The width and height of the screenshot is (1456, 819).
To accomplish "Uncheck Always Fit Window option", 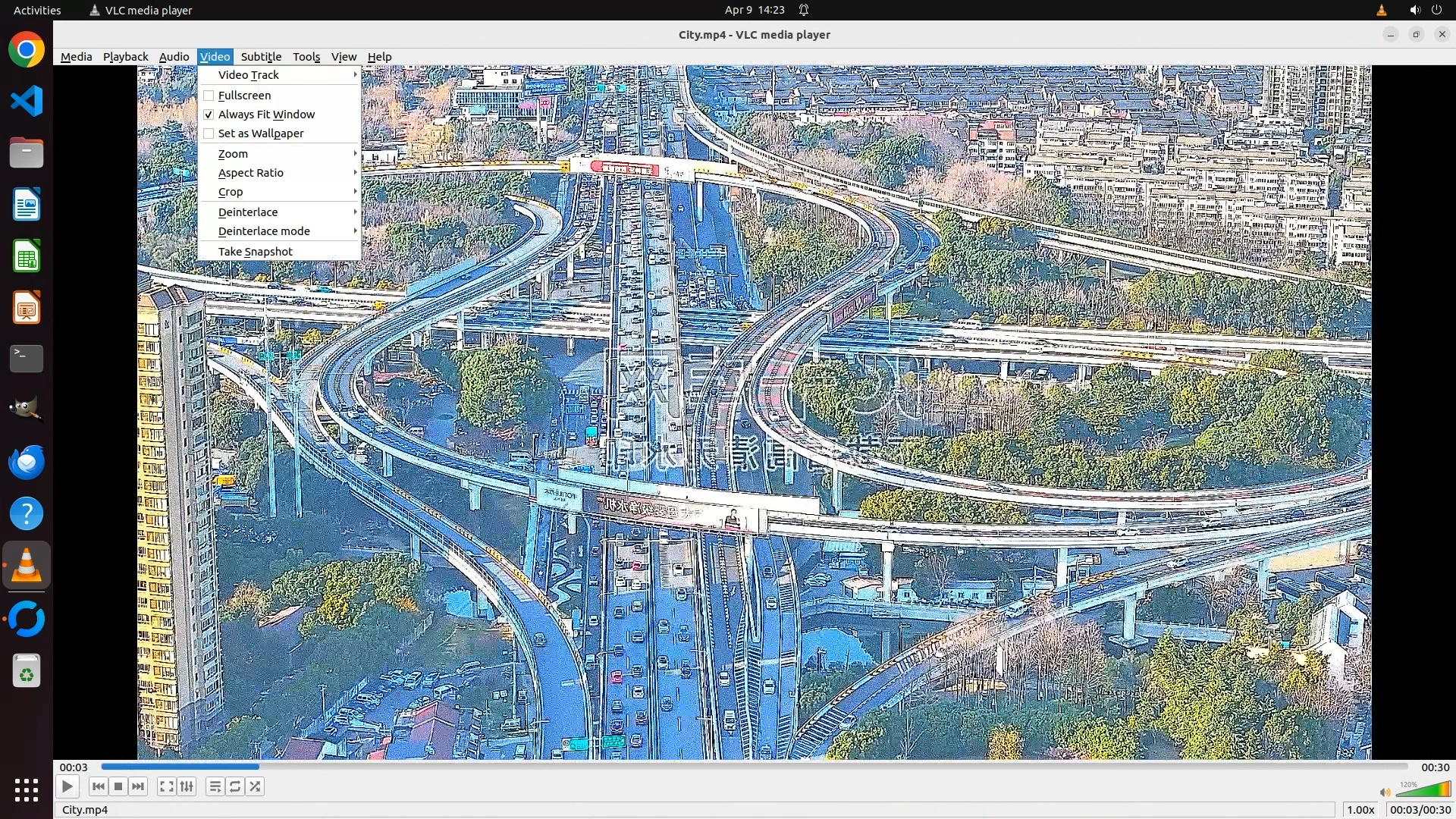I will point(209,115).
